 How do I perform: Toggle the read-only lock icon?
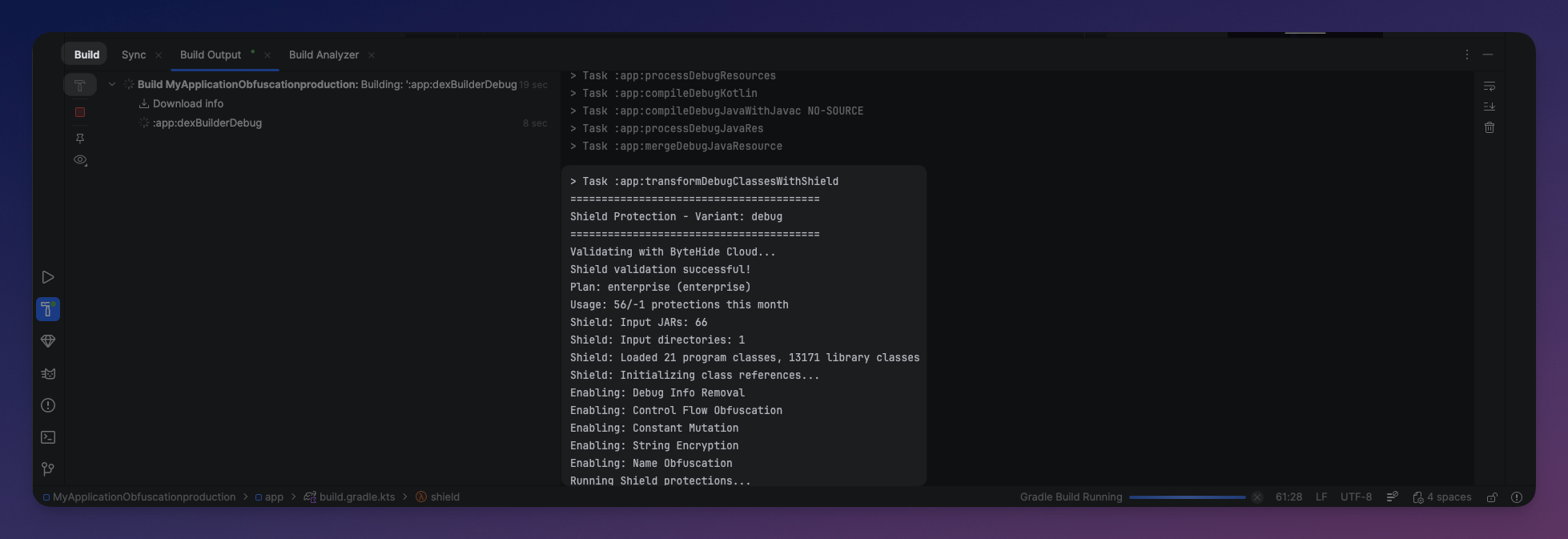click(1492, 497)
